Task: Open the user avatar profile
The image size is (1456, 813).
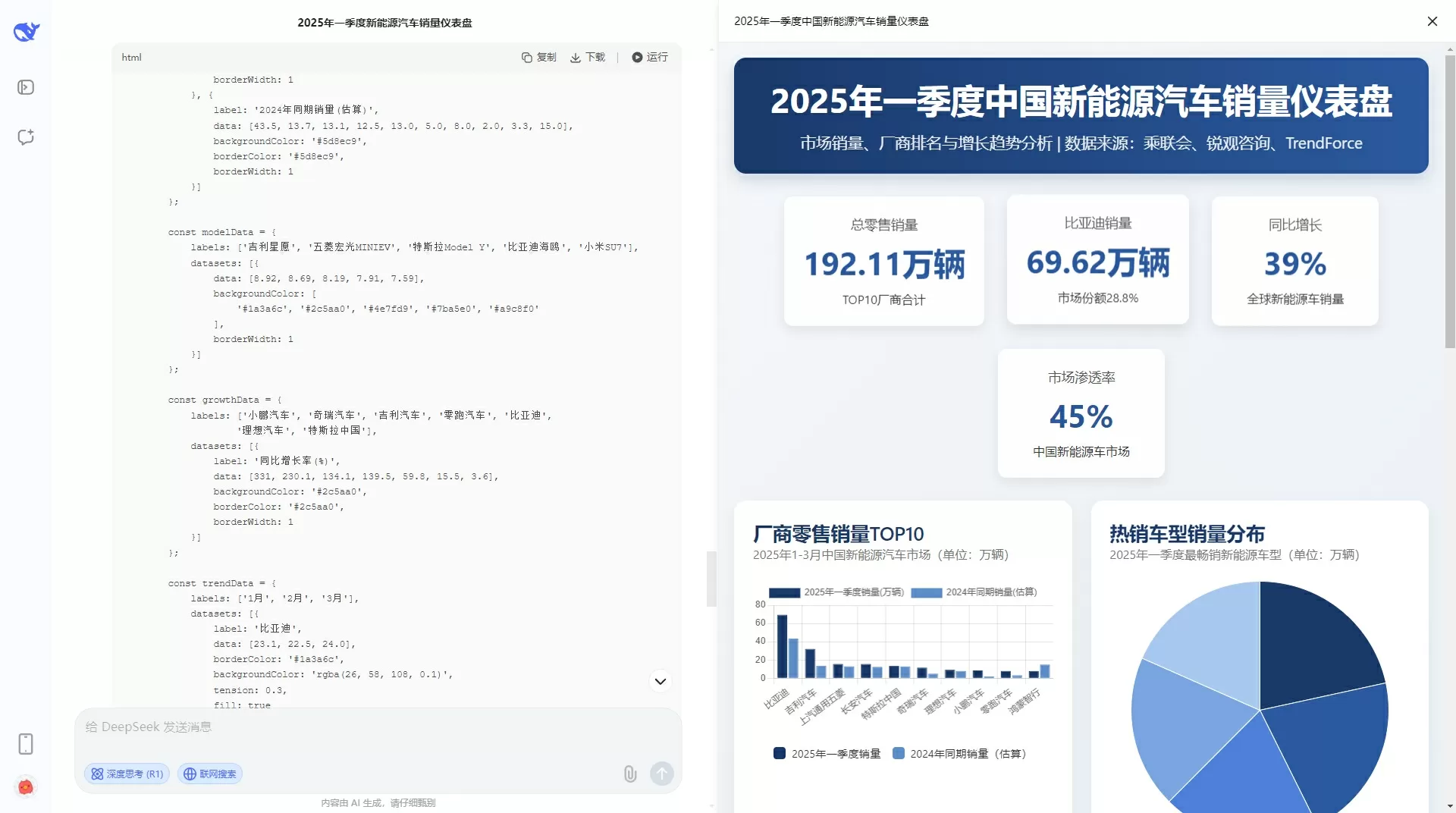Action: 26,786
